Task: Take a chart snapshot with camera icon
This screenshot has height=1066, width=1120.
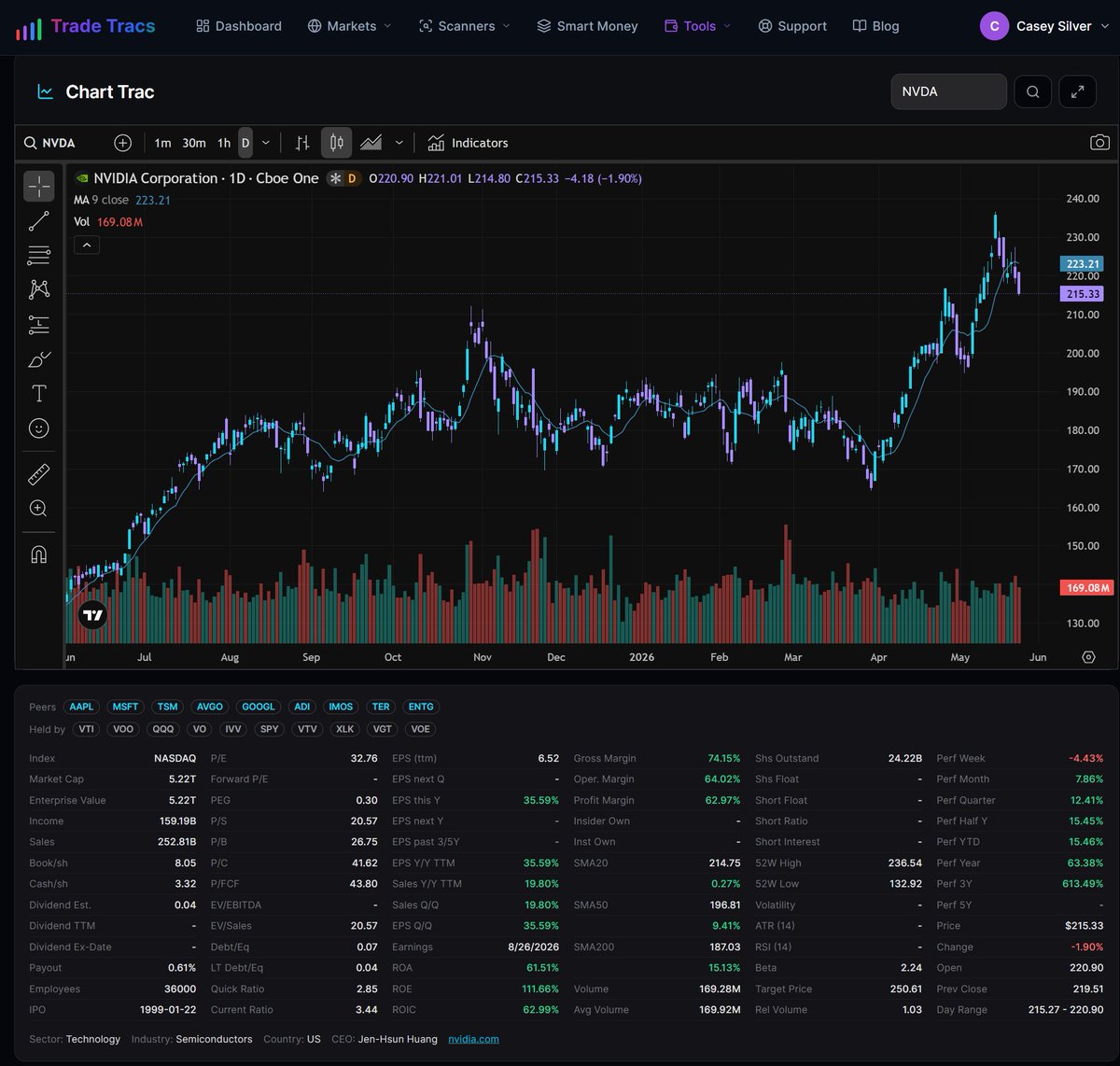Action: click(1100, 143)
